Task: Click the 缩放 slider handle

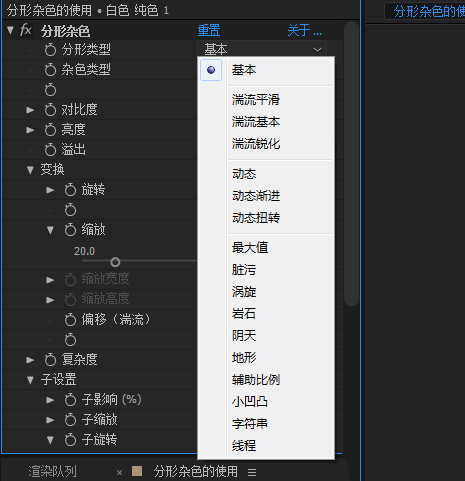Action: (115, 262)
